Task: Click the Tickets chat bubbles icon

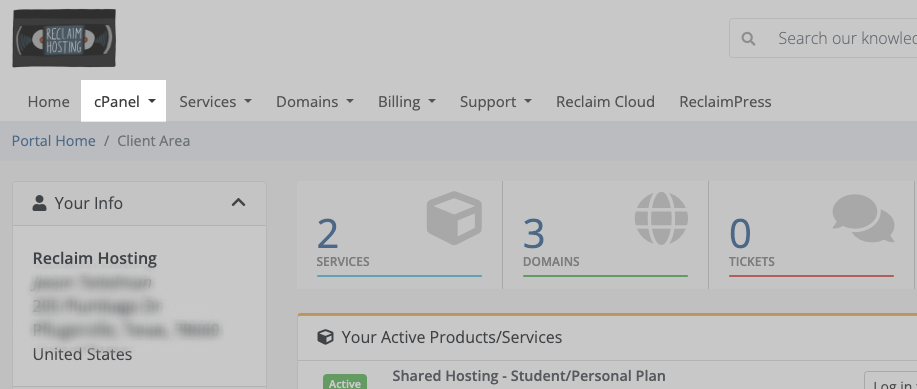Action: tap(863, 218)
